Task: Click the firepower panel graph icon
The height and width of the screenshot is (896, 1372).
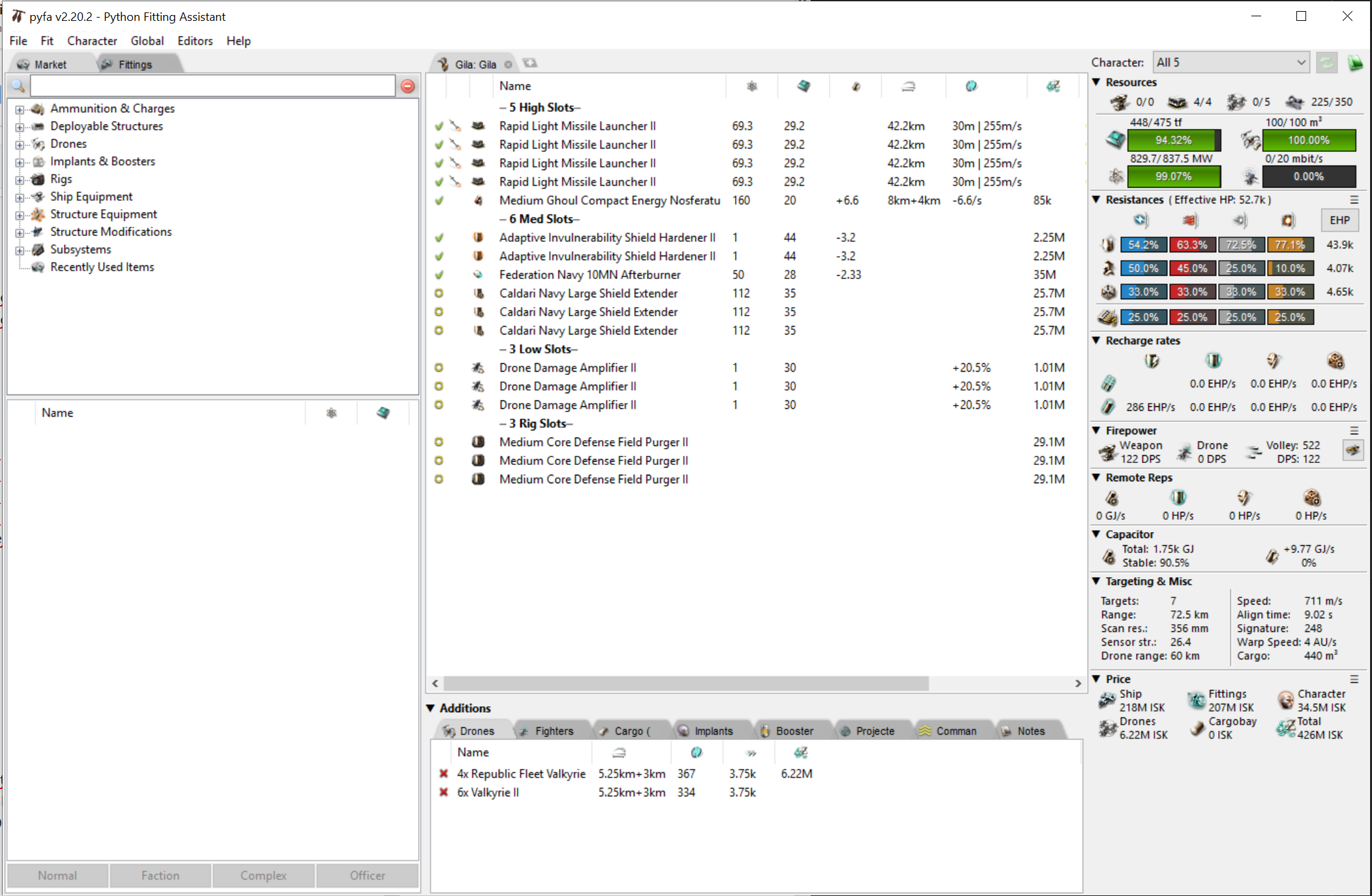Action: pyautogui.click(x=1353, y=451)
